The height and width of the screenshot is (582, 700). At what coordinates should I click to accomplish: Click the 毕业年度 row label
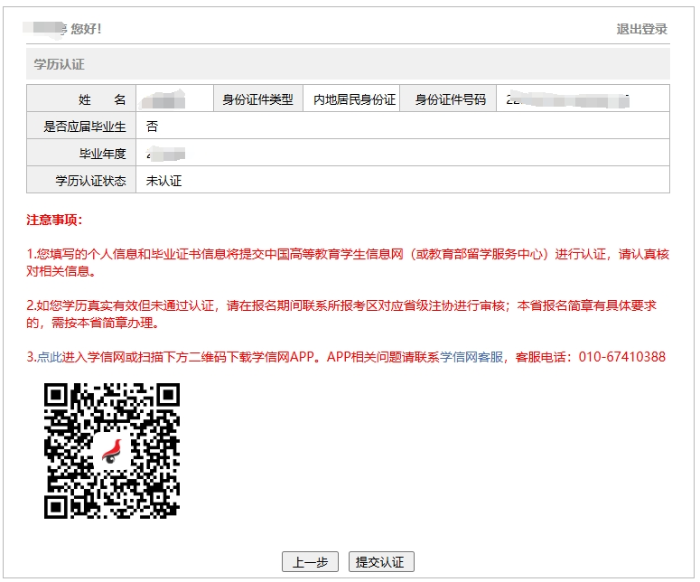103,154
